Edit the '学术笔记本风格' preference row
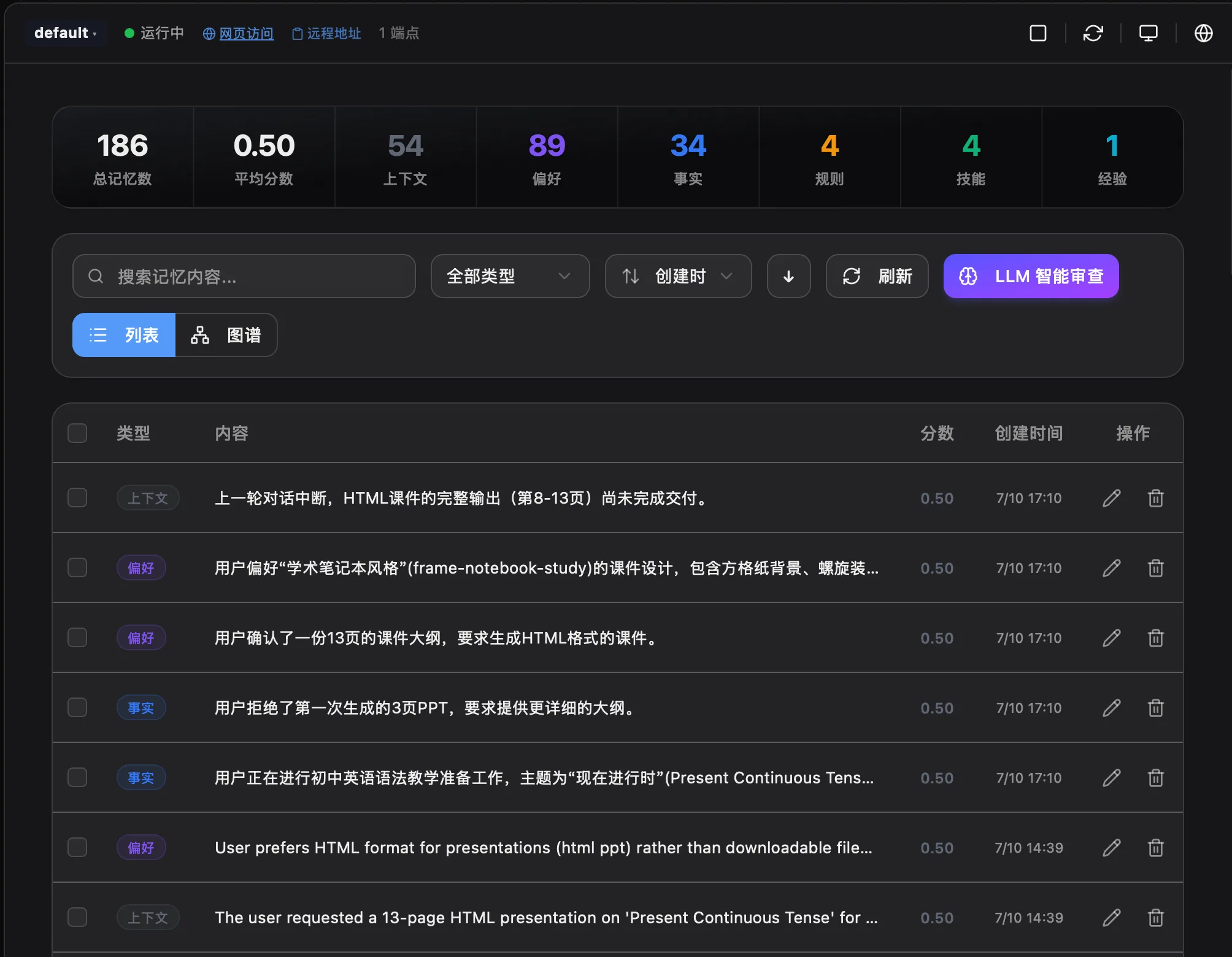 (x=1111, y=568)
